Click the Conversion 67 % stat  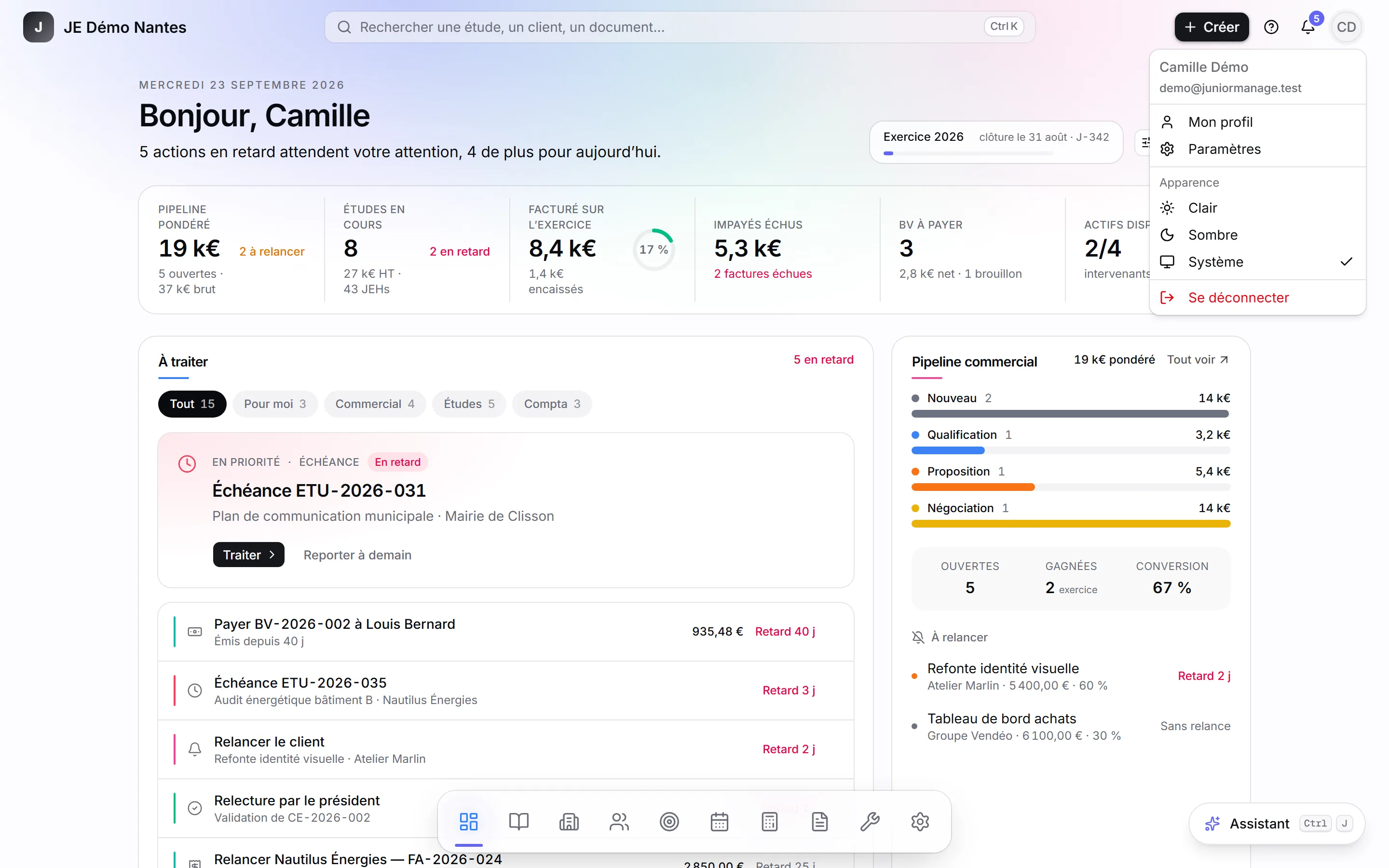[1171, 578]
